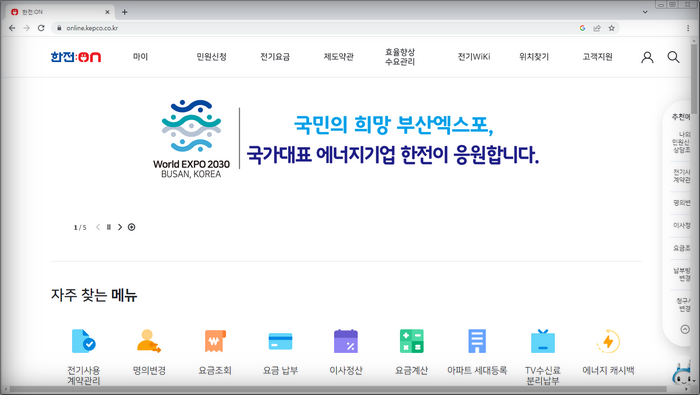Click the browser forward arrow

[27, 28]
